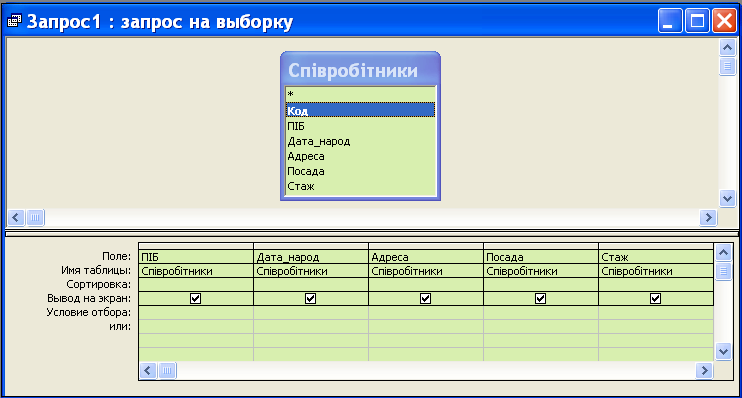
Task: Click Условие отбора cell for Стаж
Action: (656, 312)
